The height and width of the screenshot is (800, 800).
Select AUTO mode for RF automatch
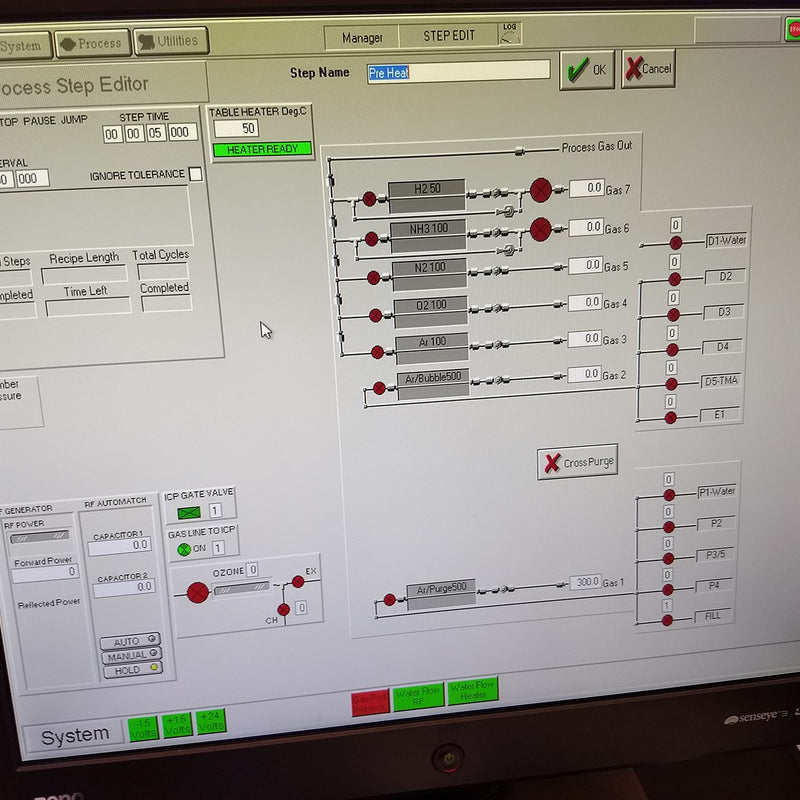pyautogui.click(x=130, y=640)
